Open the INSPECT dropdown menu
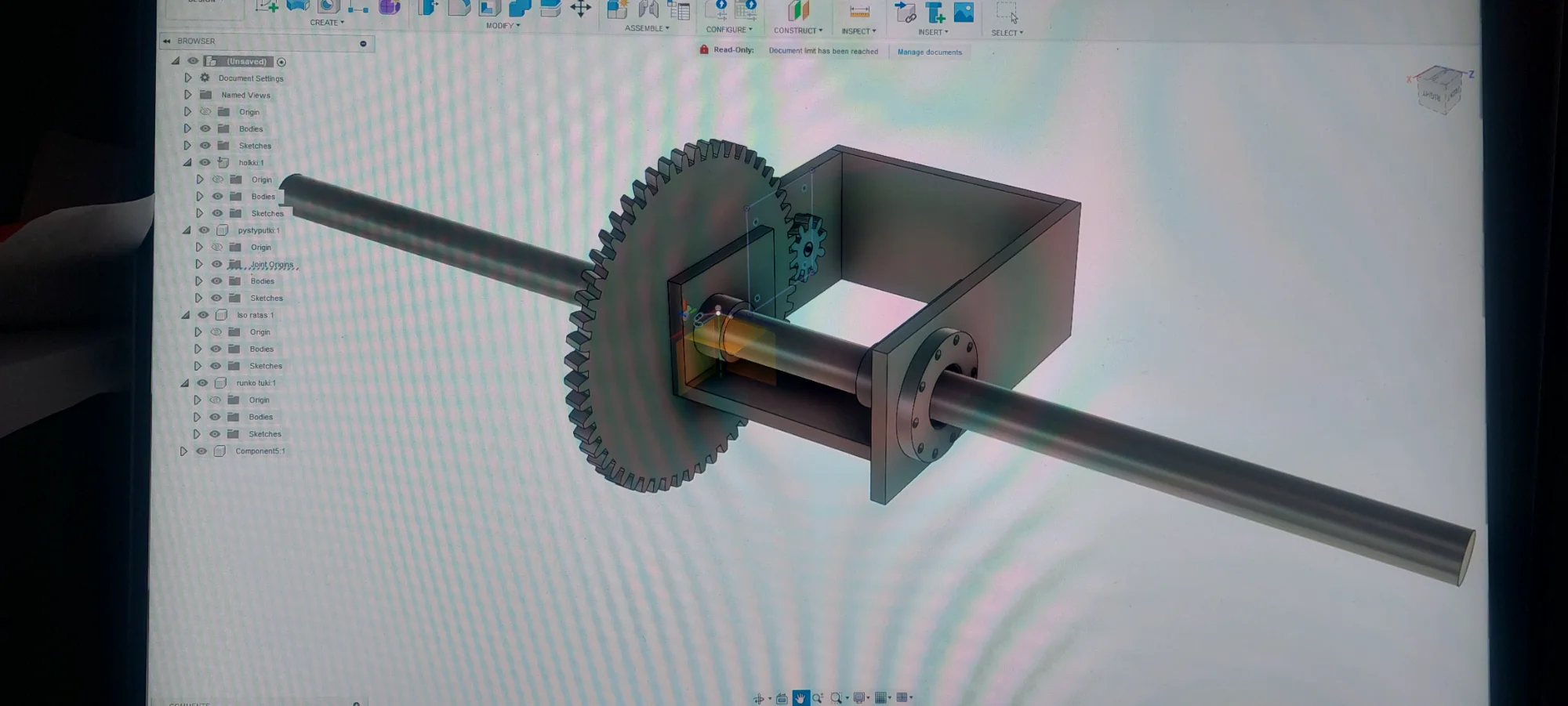The width and height of the screenshot is (1568, 706). [x=858, y=31]
